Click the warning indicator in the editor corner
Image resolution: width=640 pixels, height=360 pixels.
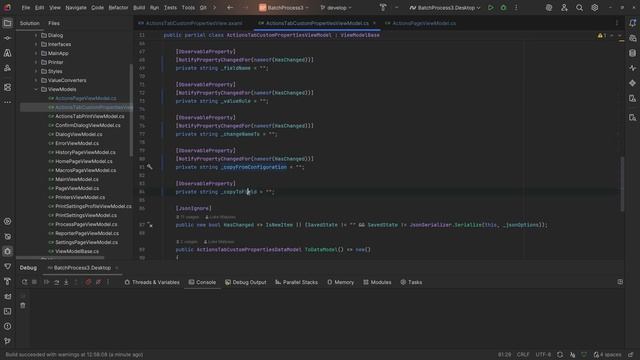coord(602,36)
